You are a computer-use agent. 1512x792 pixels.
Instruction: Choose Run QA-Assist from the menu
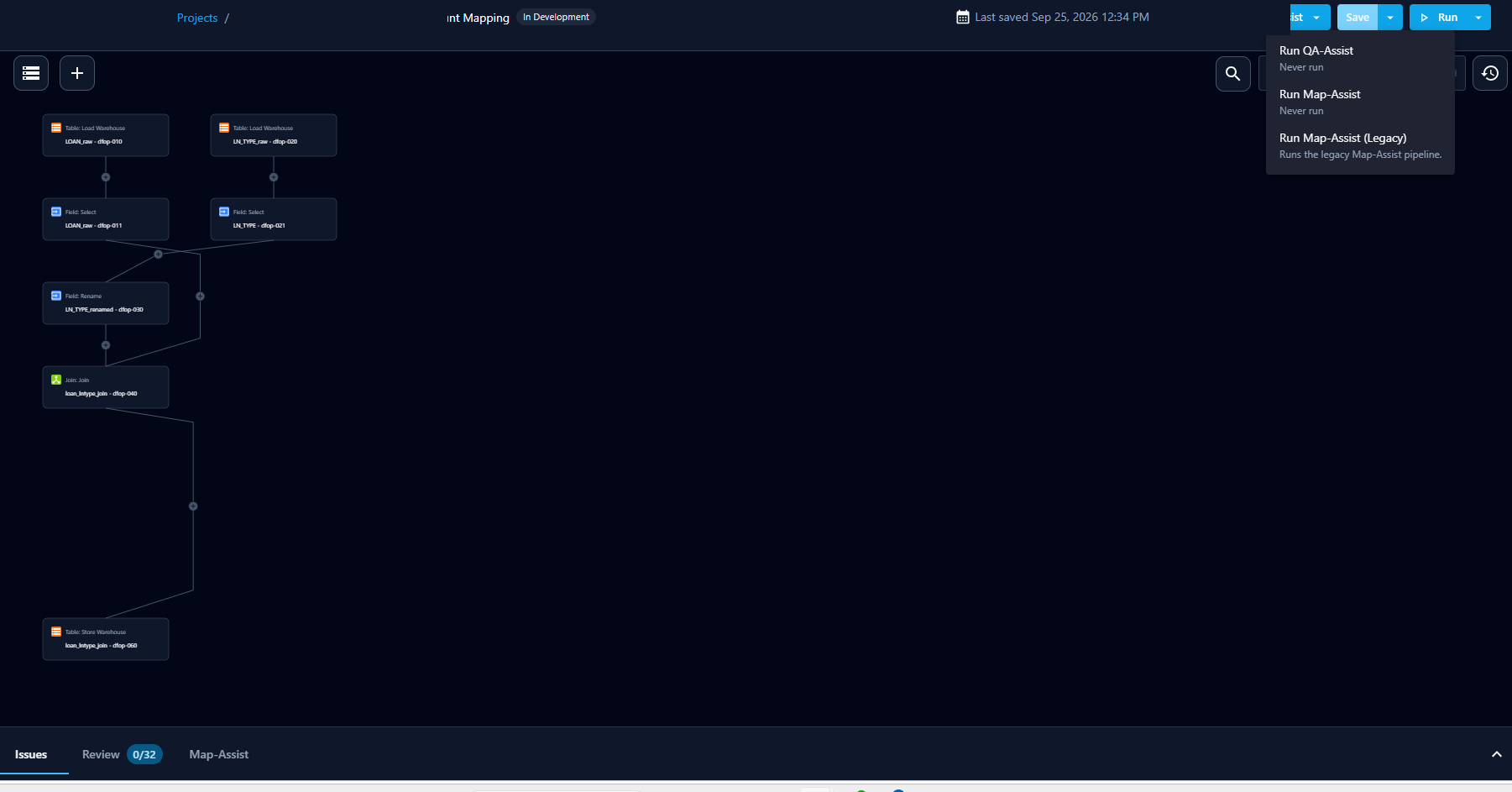tap(1360, 58)
